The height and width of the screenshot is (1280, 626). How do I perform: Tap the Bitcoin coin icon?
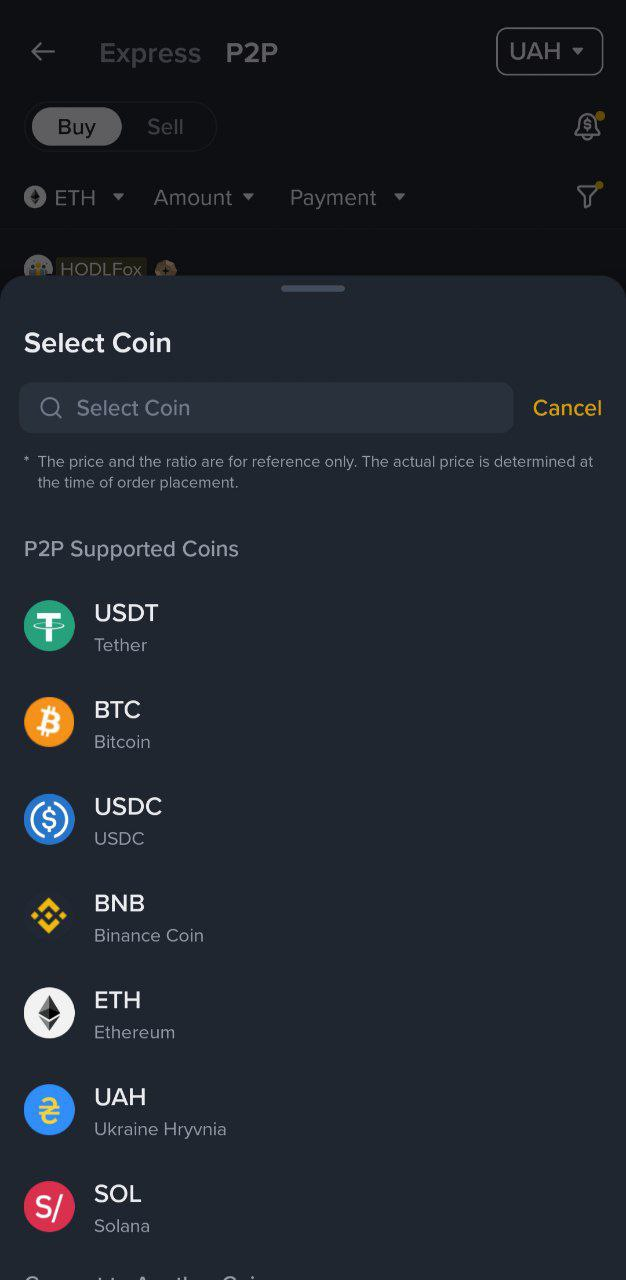pyautogui.click(x=49, y=723)
